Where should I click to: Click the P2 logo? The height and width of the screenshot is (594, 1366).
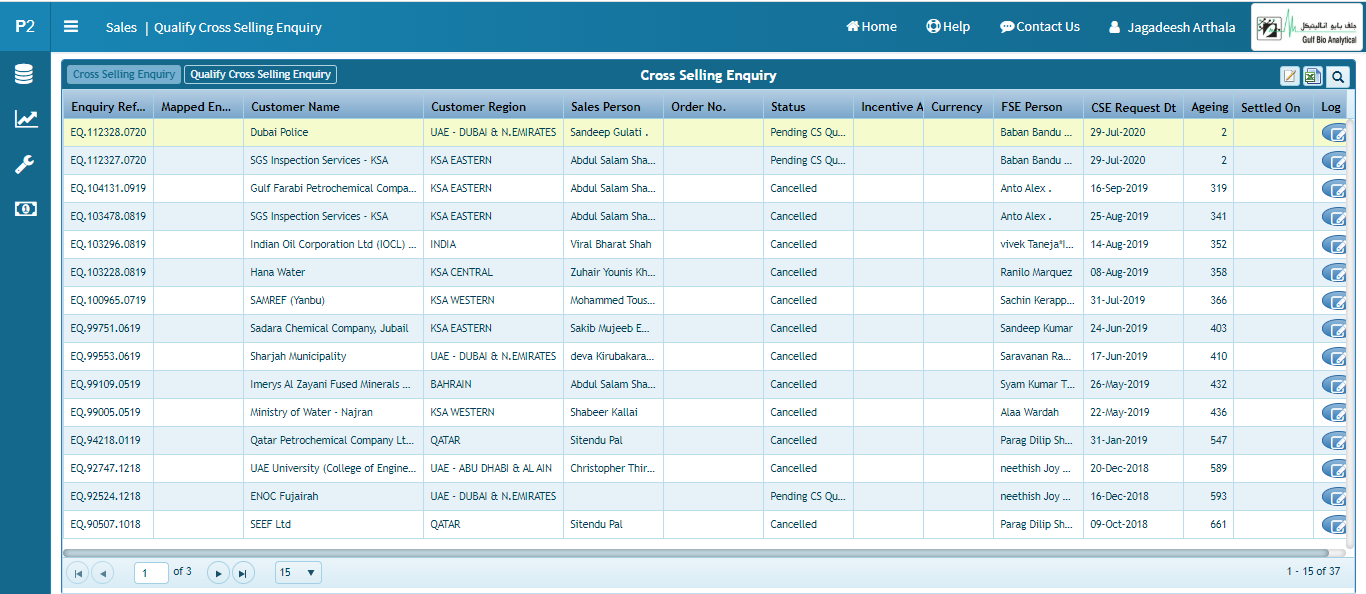pyautogui.click(x=25, y=27)
